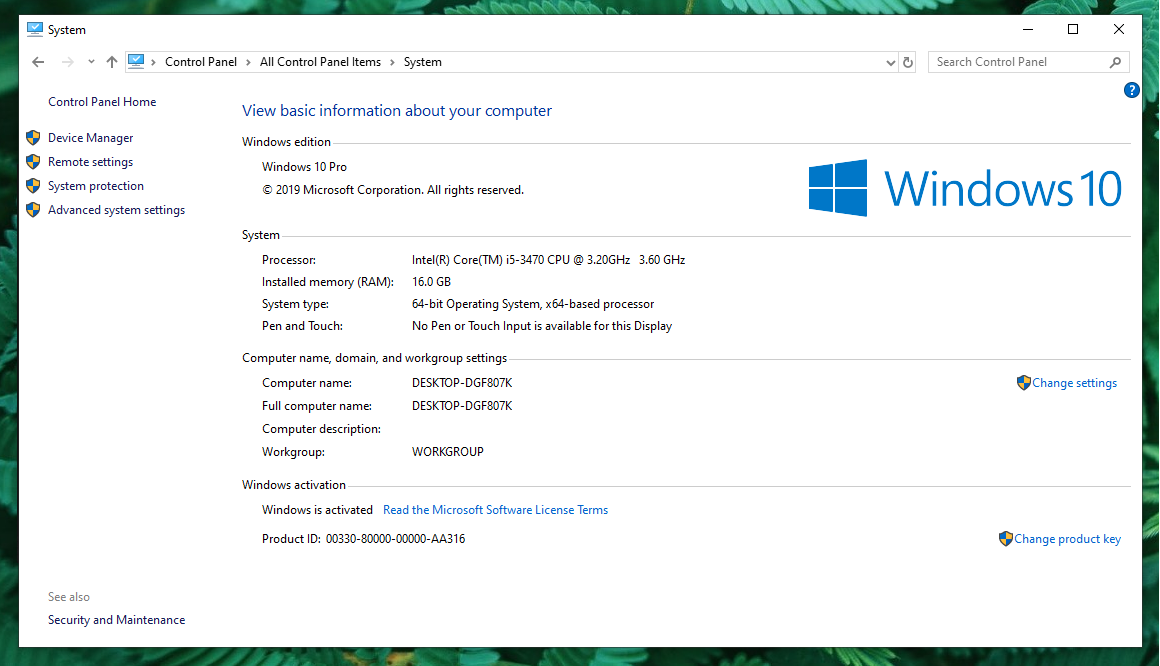The height and width of the screenshot is (666, 1160).
Task: Open Remote settings link
Action: point(90,162)
